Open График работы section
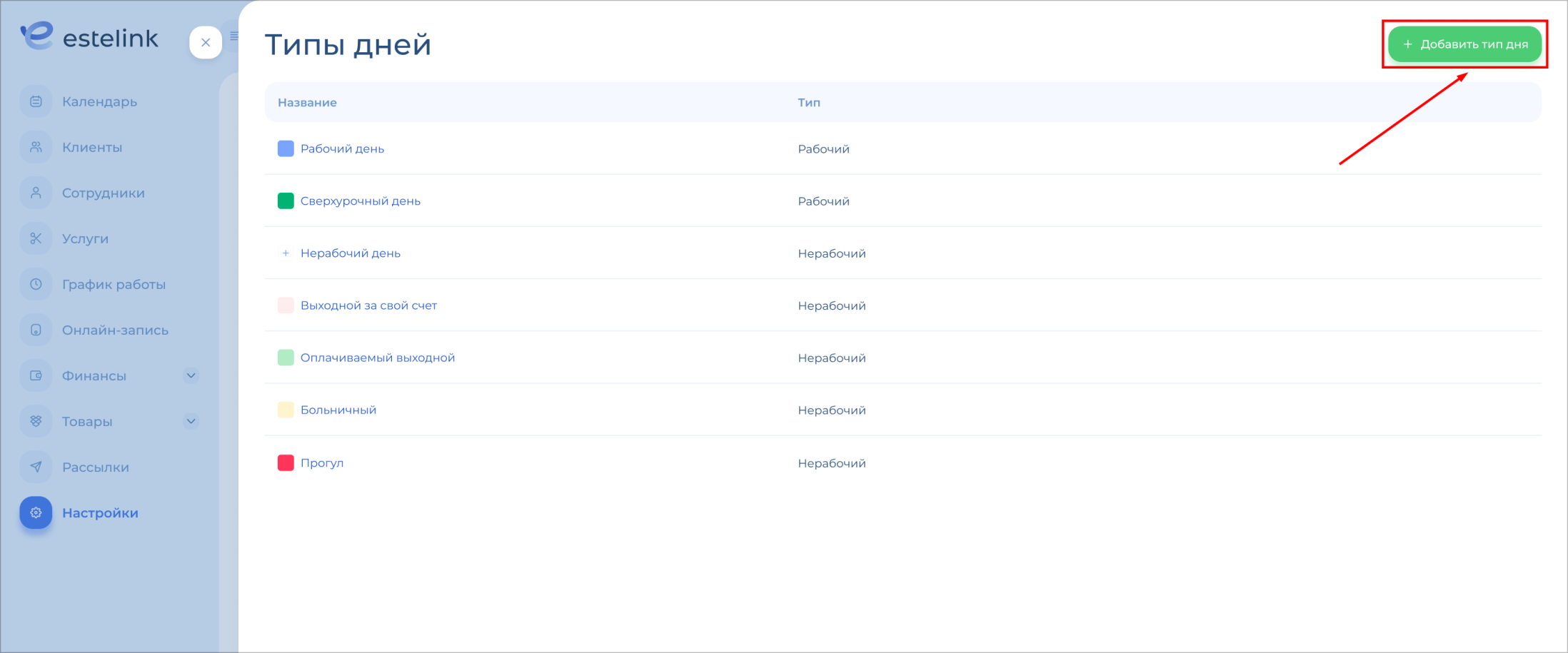This screenshot has width=1568, height=653. point(114,284)
